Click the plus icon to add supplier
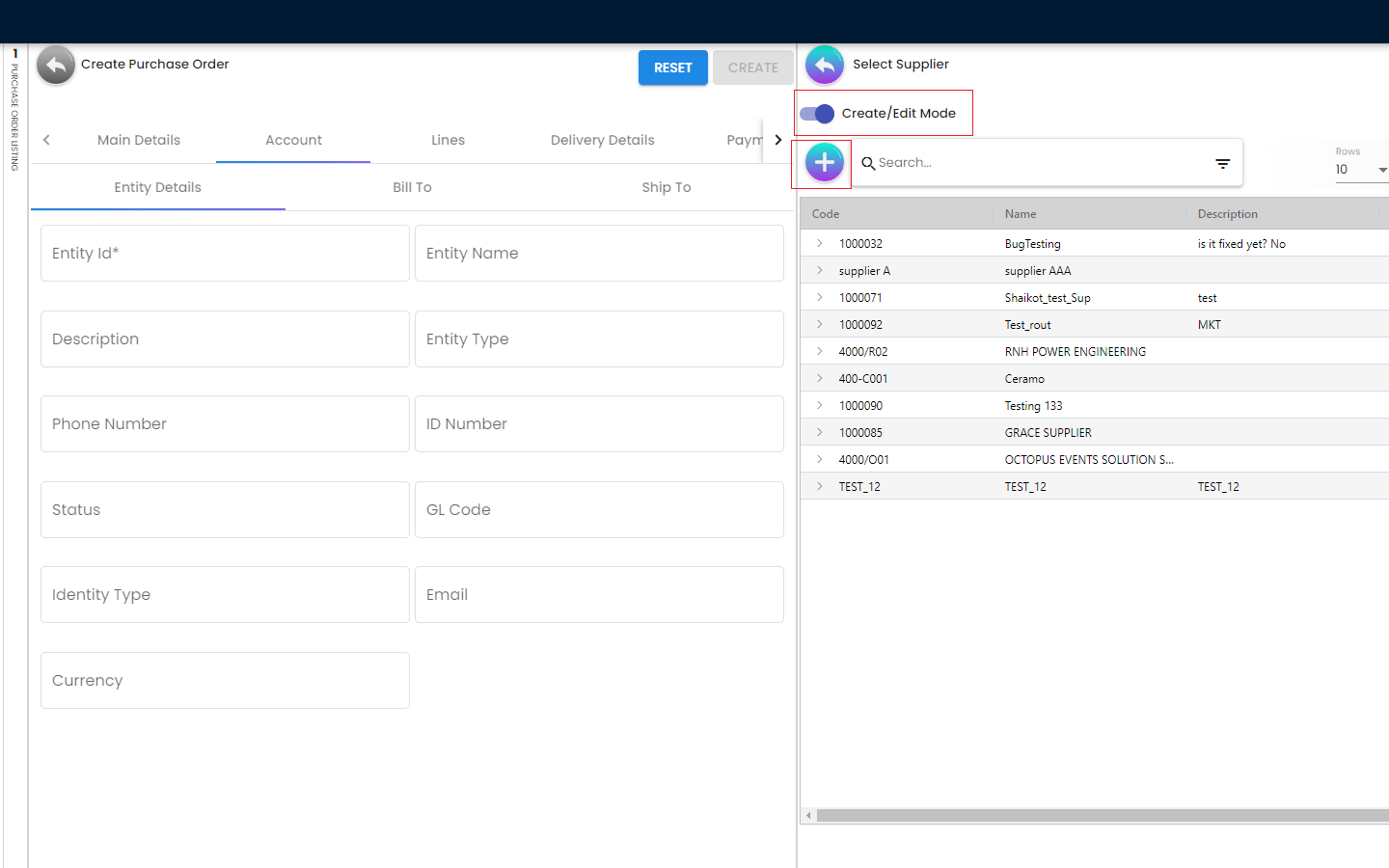 coord(824,163)
